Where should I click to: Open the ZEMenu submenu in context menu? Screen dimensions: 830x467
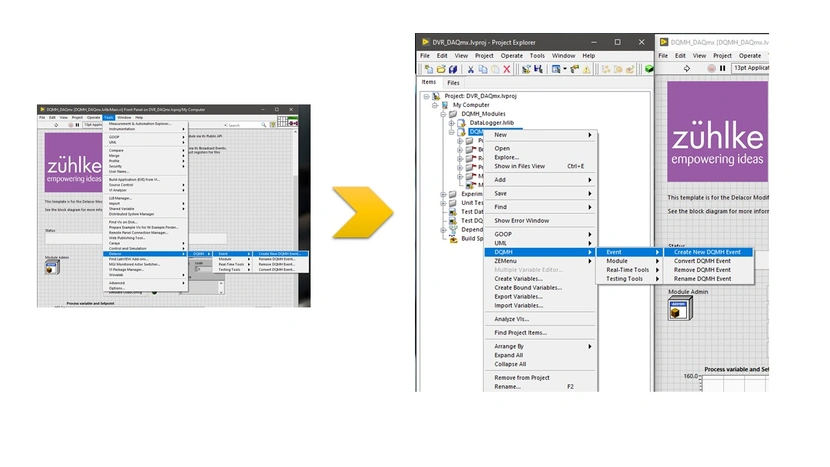(x=540, y=261)
